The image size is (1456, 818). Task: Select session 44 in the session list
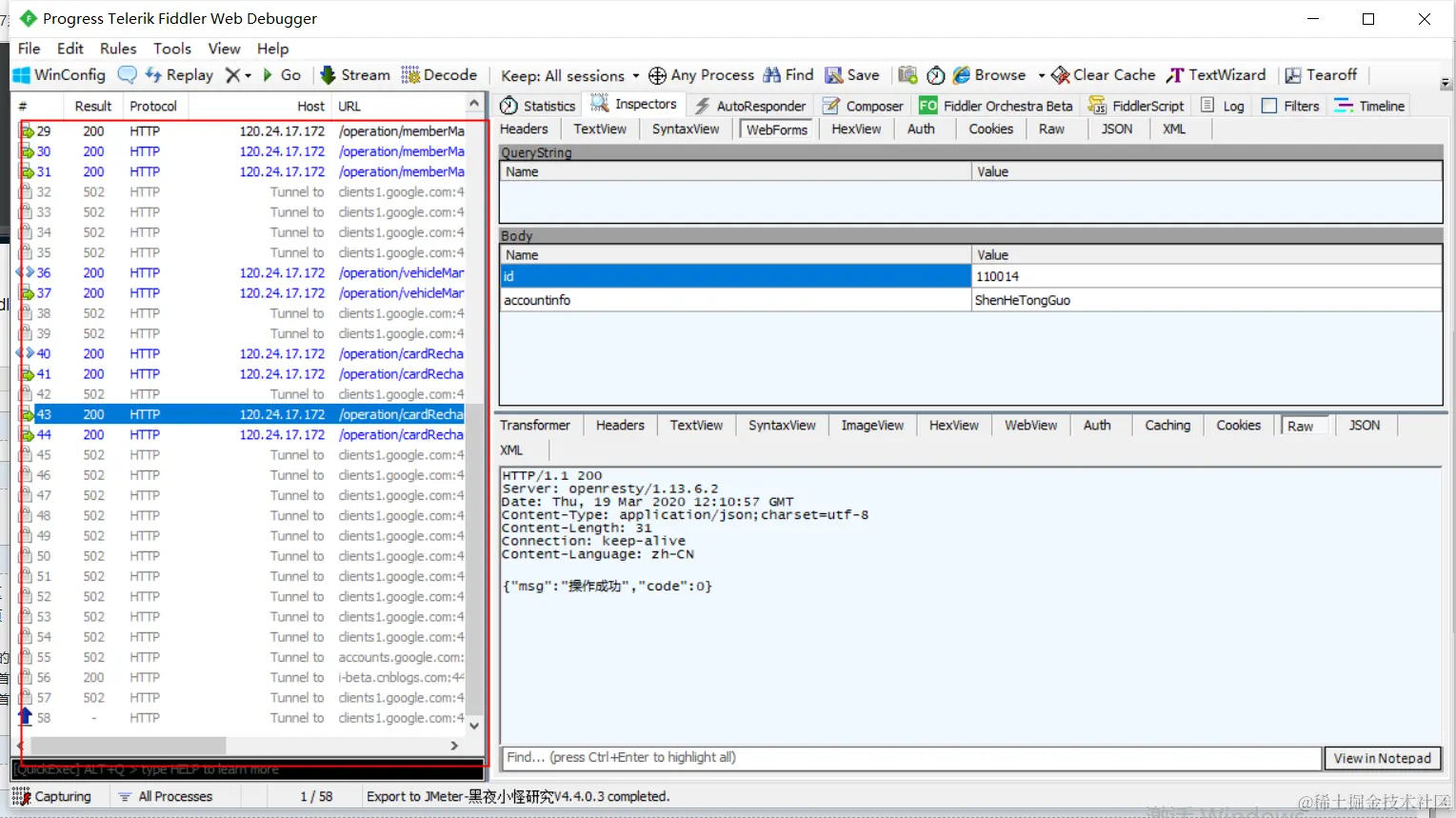coord(242,435)
